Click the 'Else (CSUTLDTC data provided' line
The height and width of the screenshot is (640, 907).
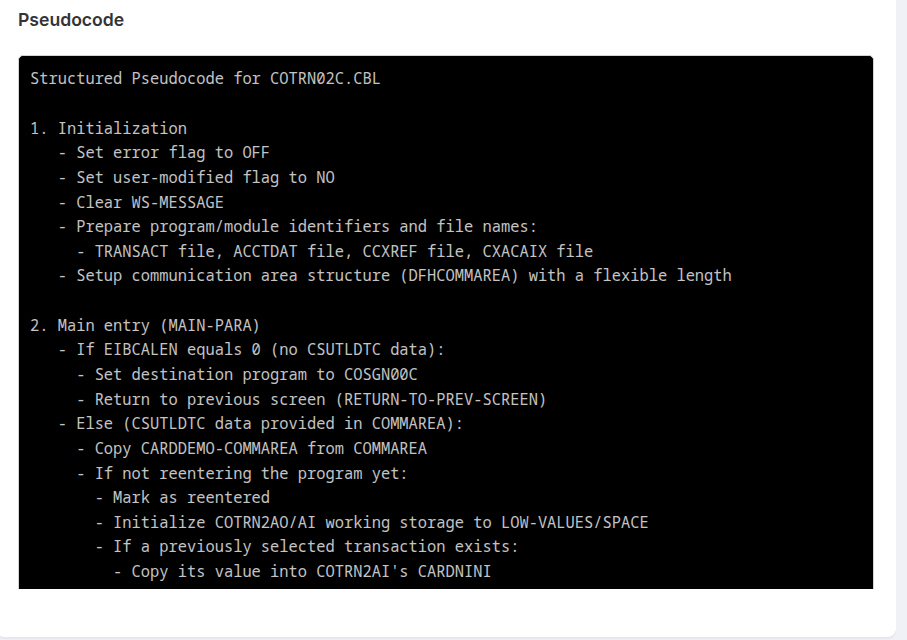coord(269,423)
